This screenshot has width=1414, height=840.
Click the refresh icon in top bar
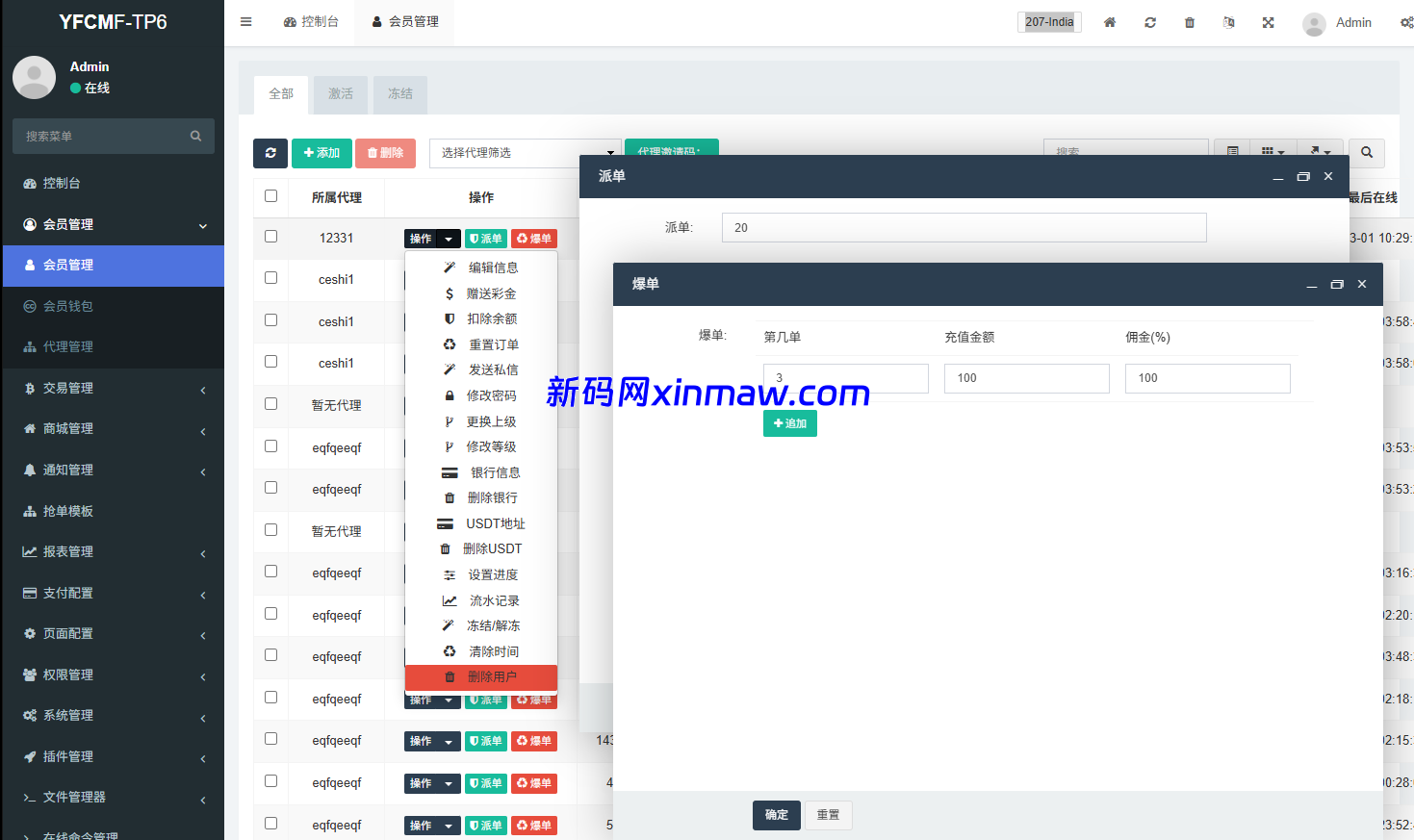[x=1149, y=22]
